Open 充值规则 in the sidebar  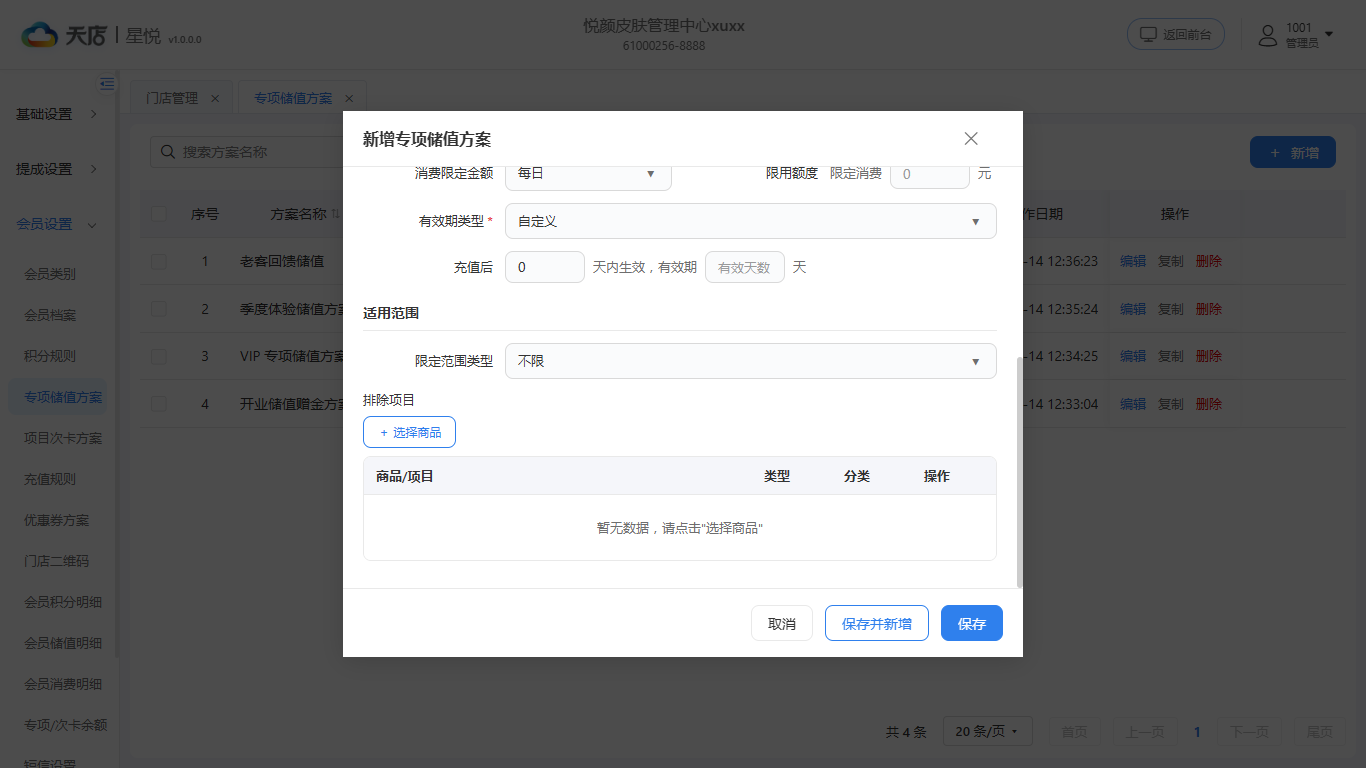(50, 479)
